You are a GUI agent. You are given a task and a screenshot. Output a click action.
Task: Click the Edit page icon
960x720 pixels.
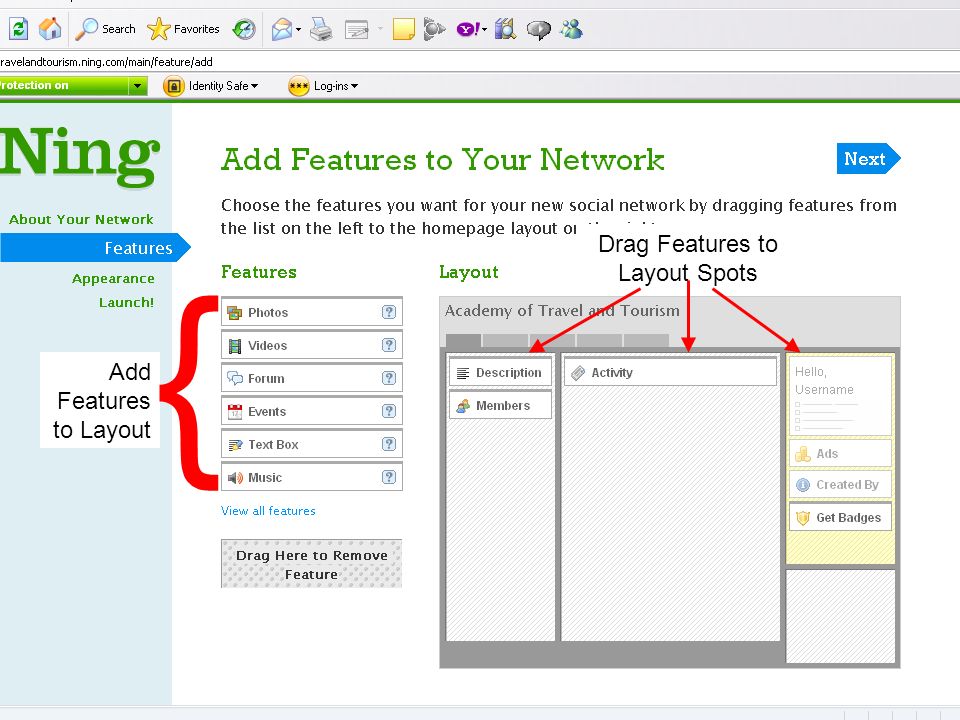tap(357, 29)
